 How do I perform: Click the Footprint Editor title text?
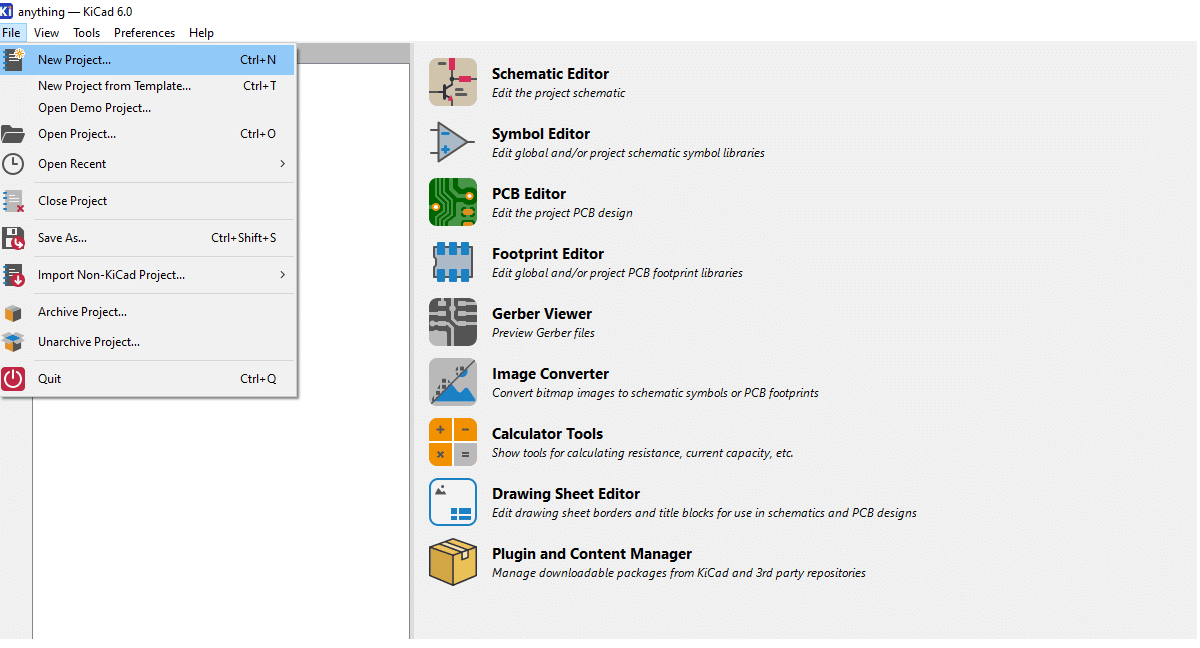548,254
